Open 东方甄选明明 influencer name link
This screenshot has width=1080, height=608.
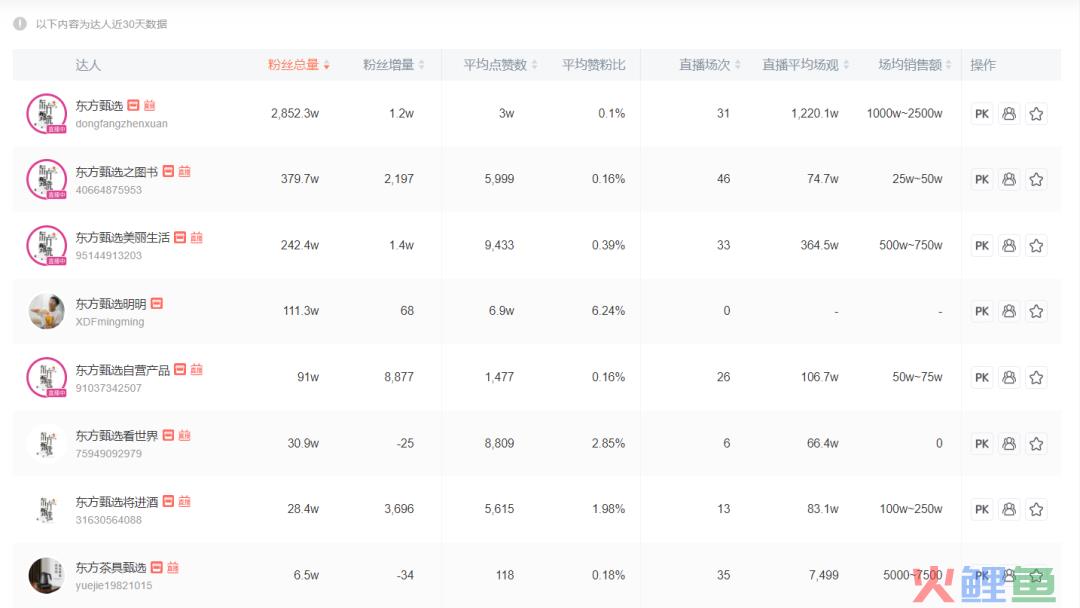coord(111,304)
